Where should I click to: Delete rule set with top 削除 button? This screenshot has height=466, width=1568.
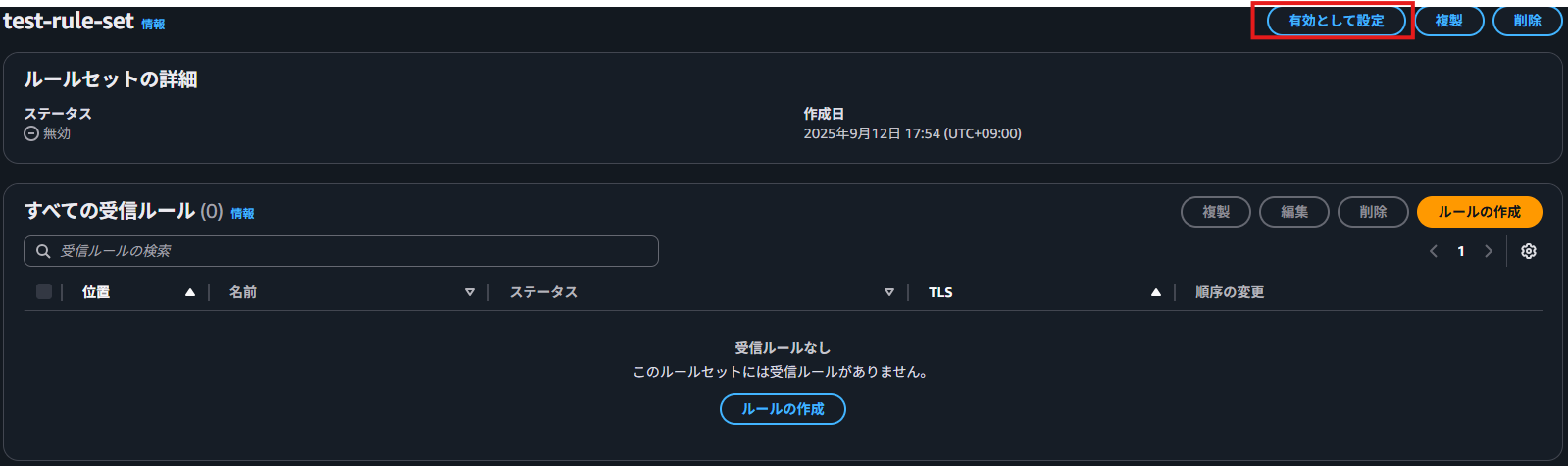pos(1527,21)
